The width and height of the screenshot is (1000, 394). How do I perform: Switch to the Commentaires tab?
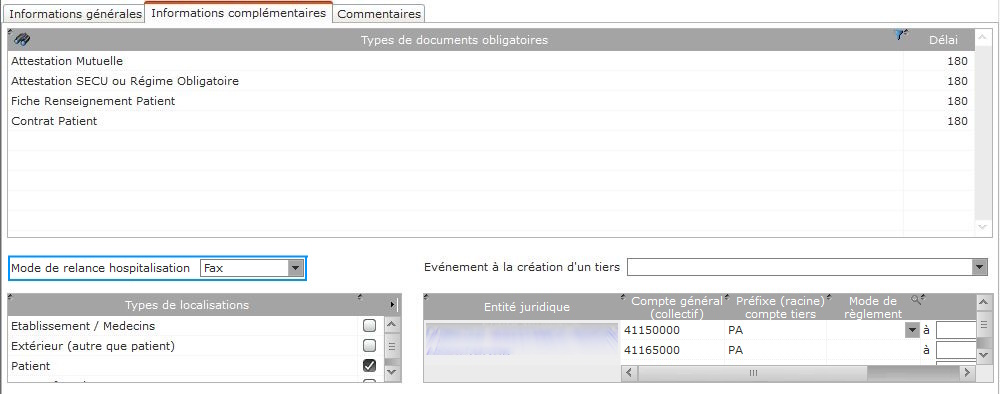[379, 13]
